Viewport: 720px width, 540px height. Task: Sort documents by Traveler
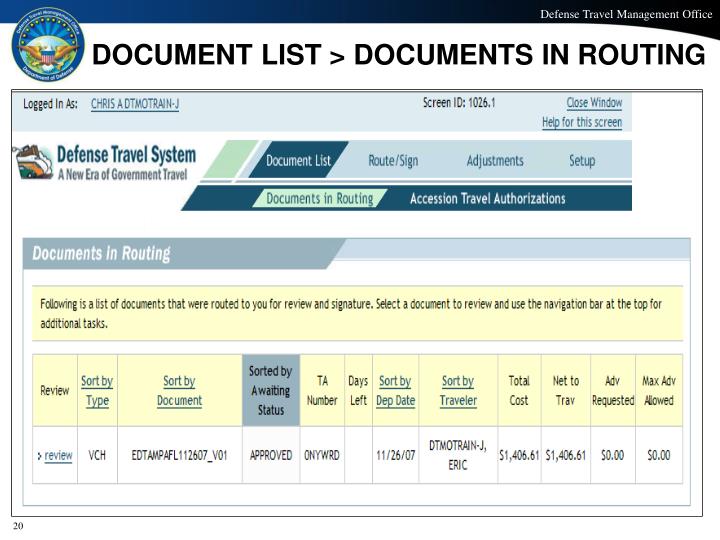(458, 390)
